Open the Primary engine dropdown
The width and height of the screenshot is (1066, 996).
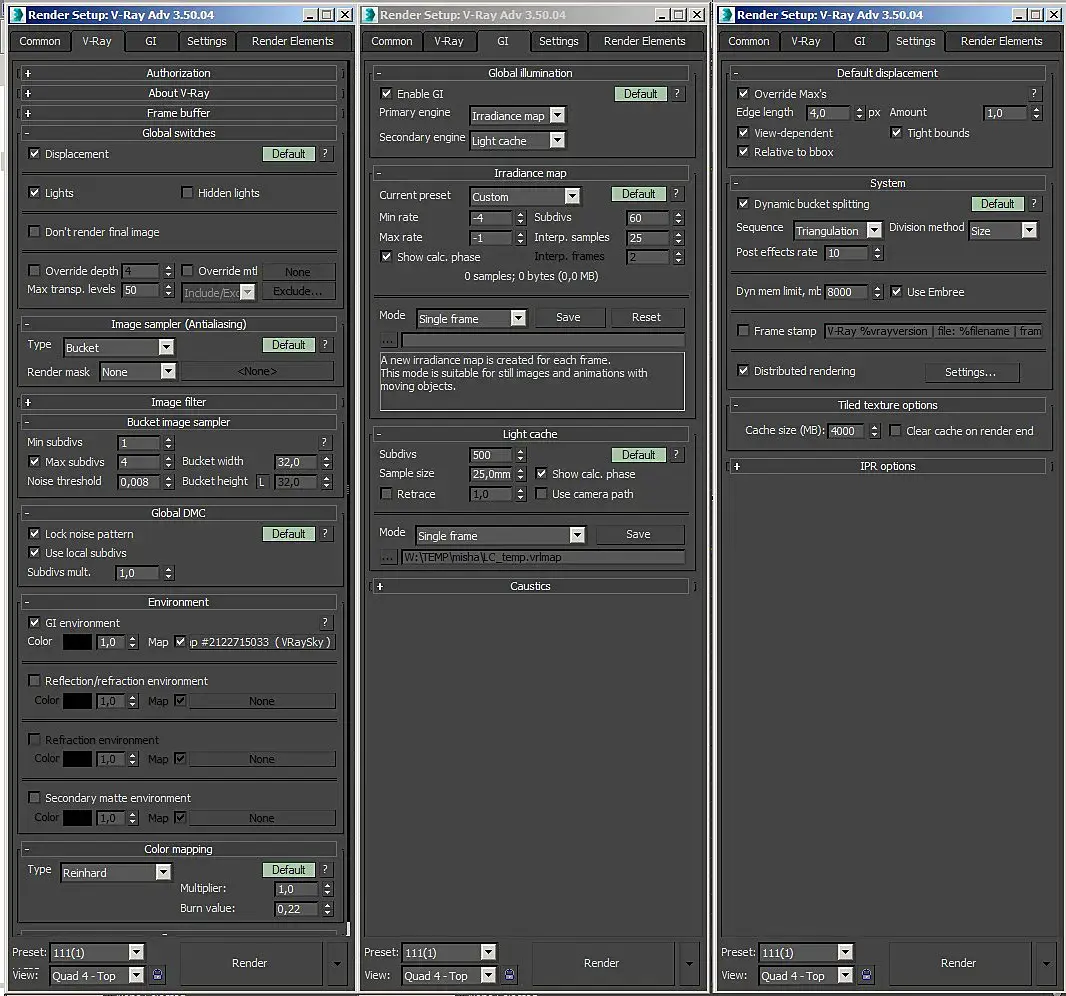pyautogui.click(x=517, y=116)
